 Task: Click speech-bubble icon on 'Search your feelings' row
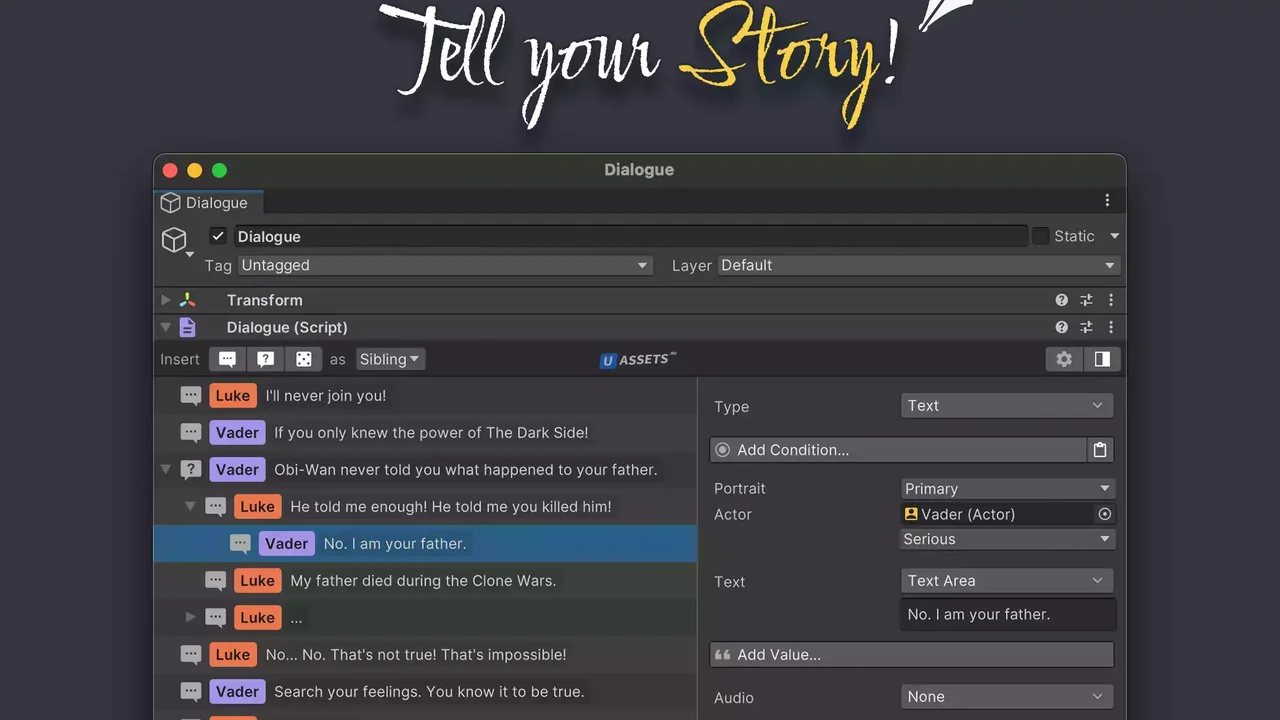pyautogui.click(x=191, y=692)
